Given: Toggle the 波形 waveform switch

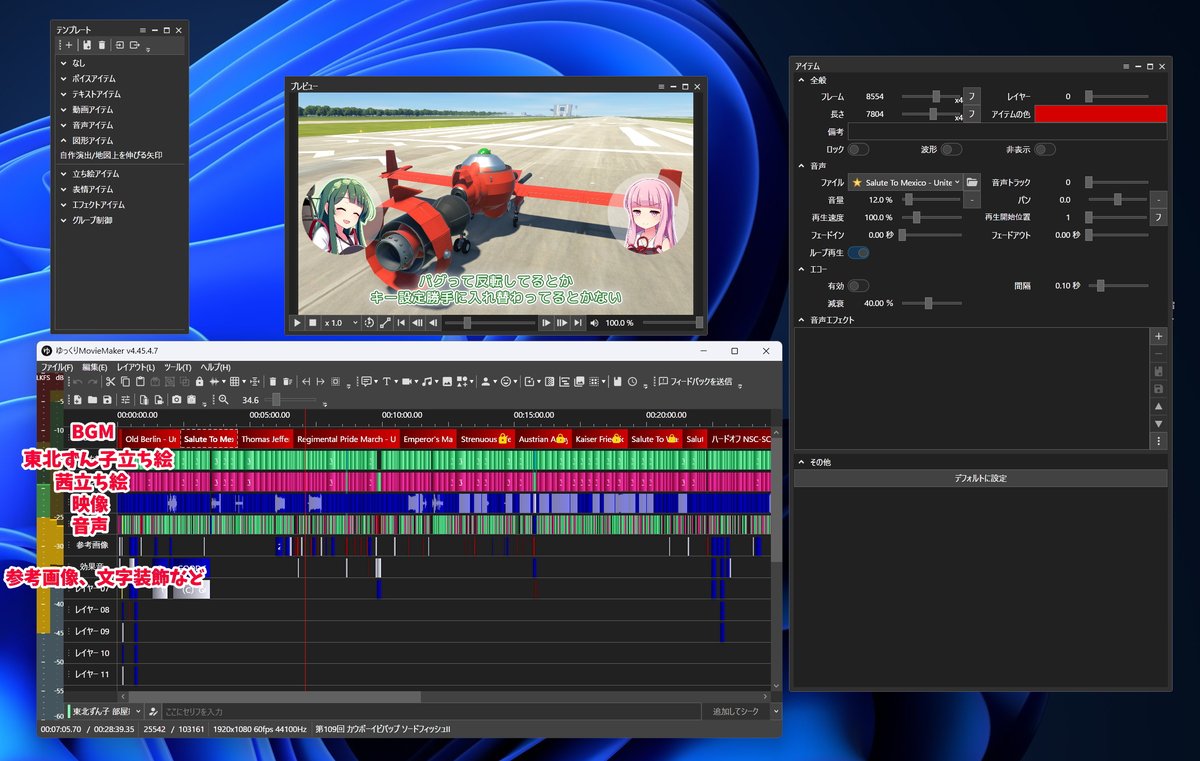Looking at the screenshot, I should click(951, 149).
